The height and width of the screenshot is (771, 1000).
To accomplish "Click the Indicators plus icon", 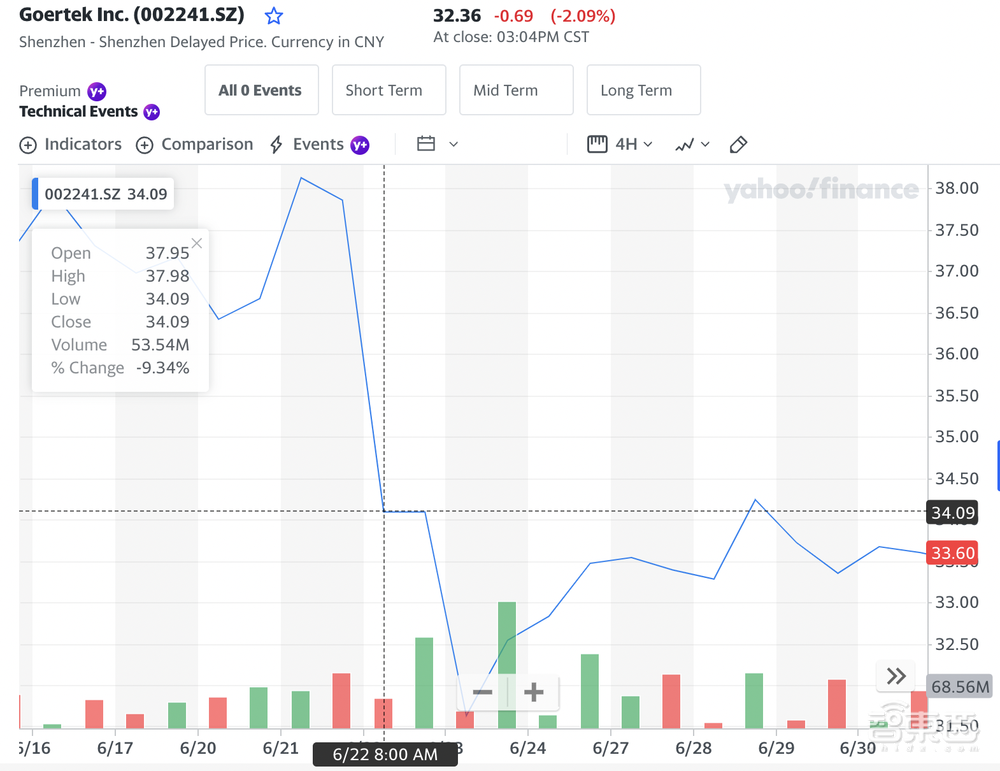I will [28, 145].
